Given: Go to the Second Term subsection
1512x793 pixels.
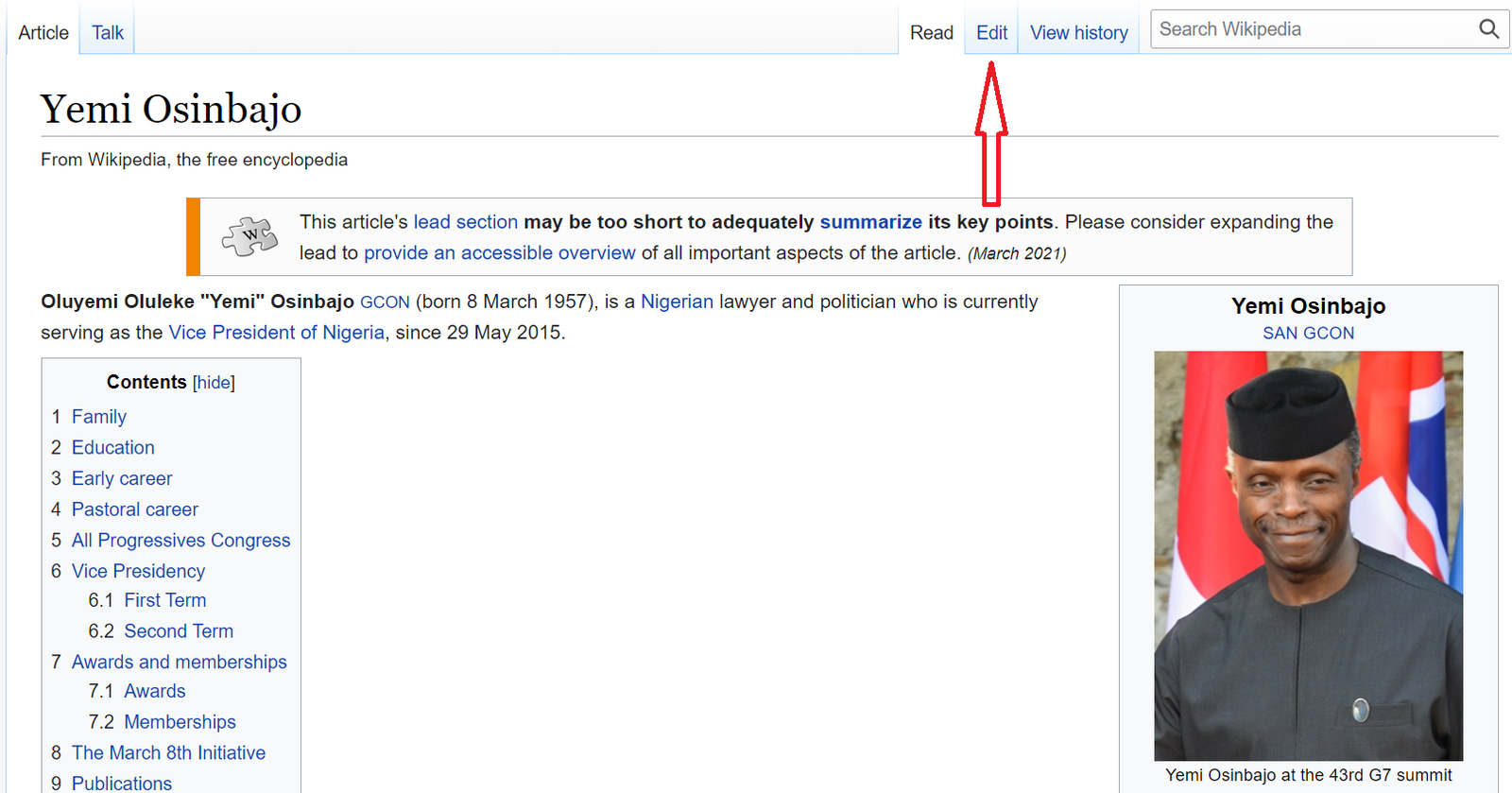Looking at the screenshot, I should (179, 631).
